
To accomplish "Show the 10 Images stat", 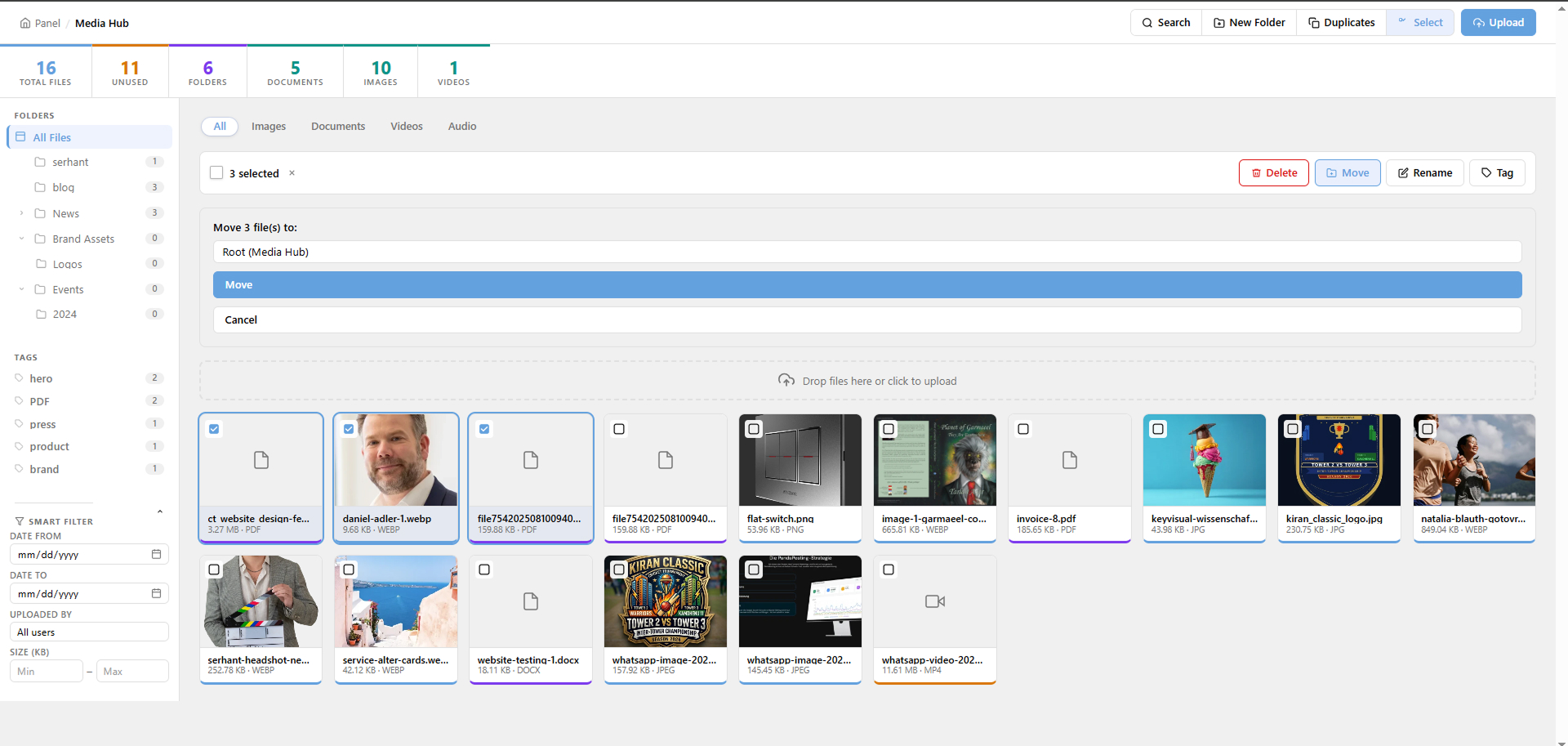I will [381, 72].
